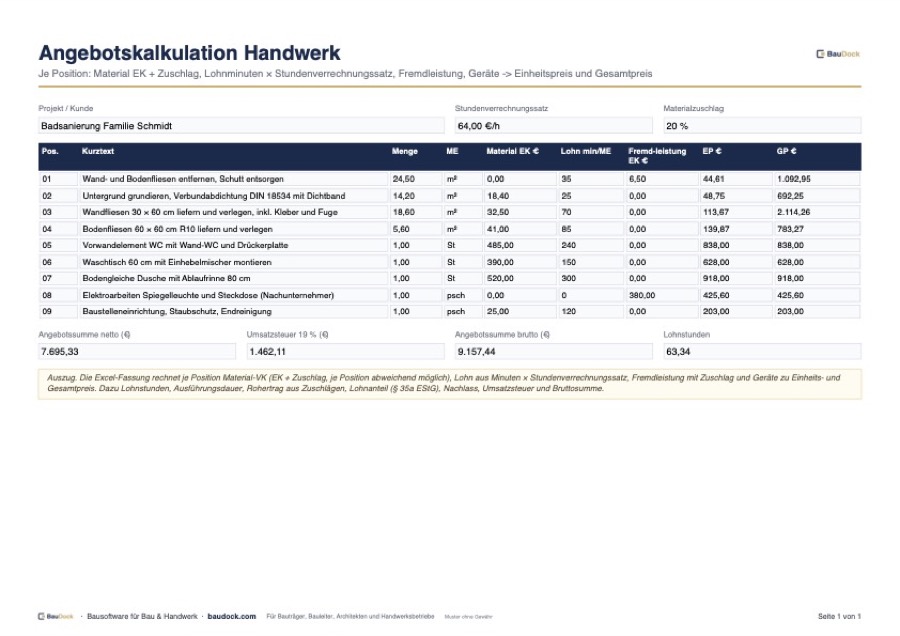Click Menge value 5,60 in position 04
The width and height of the screenshot is (900, 636).
pyautogui.click(x=416, y=229)
